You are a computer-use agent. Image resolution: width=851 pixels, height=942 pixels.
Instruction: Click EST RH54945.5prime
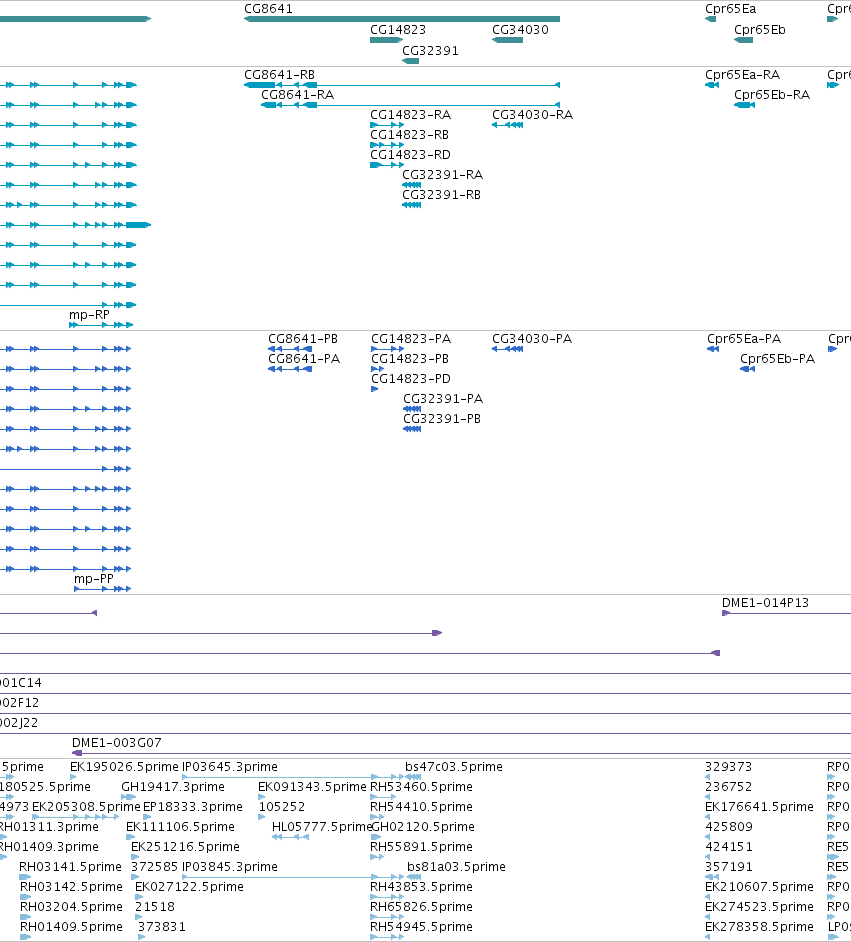tap(421, 926)
